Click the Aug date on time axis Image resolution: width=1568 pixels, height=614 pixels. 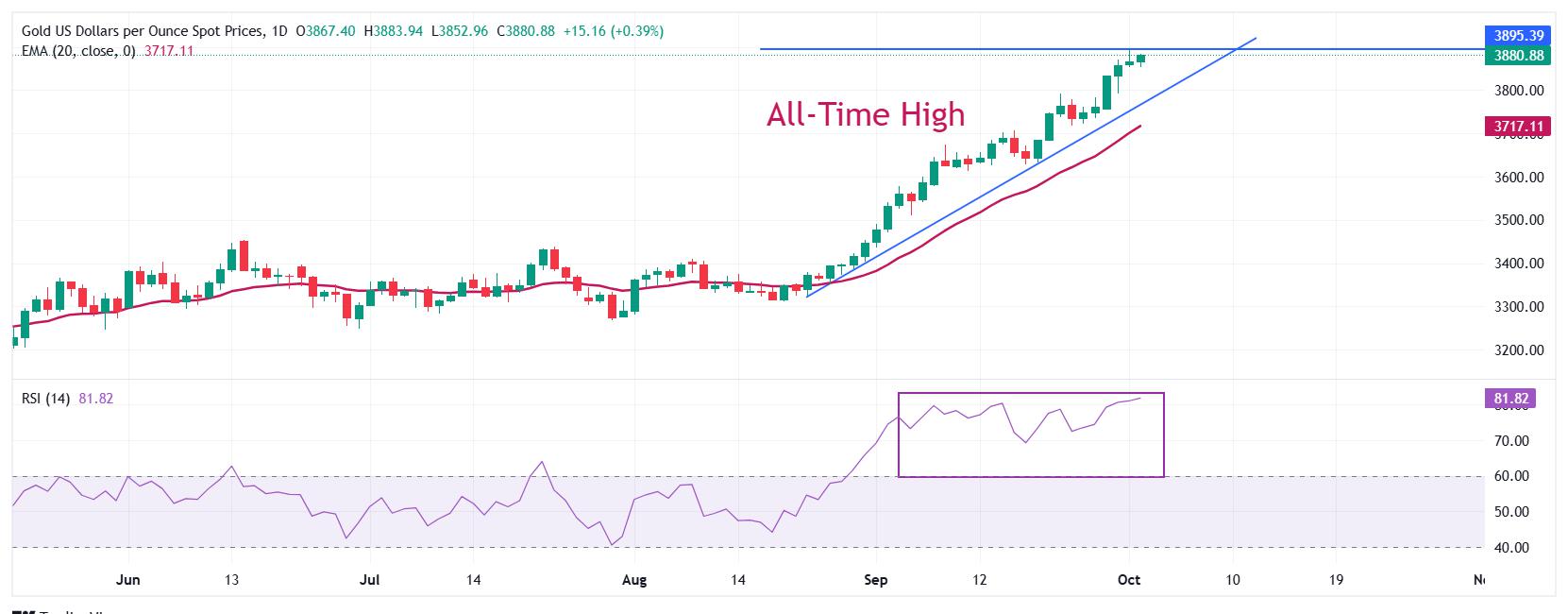pyautogui.click(x=634, y=579)
